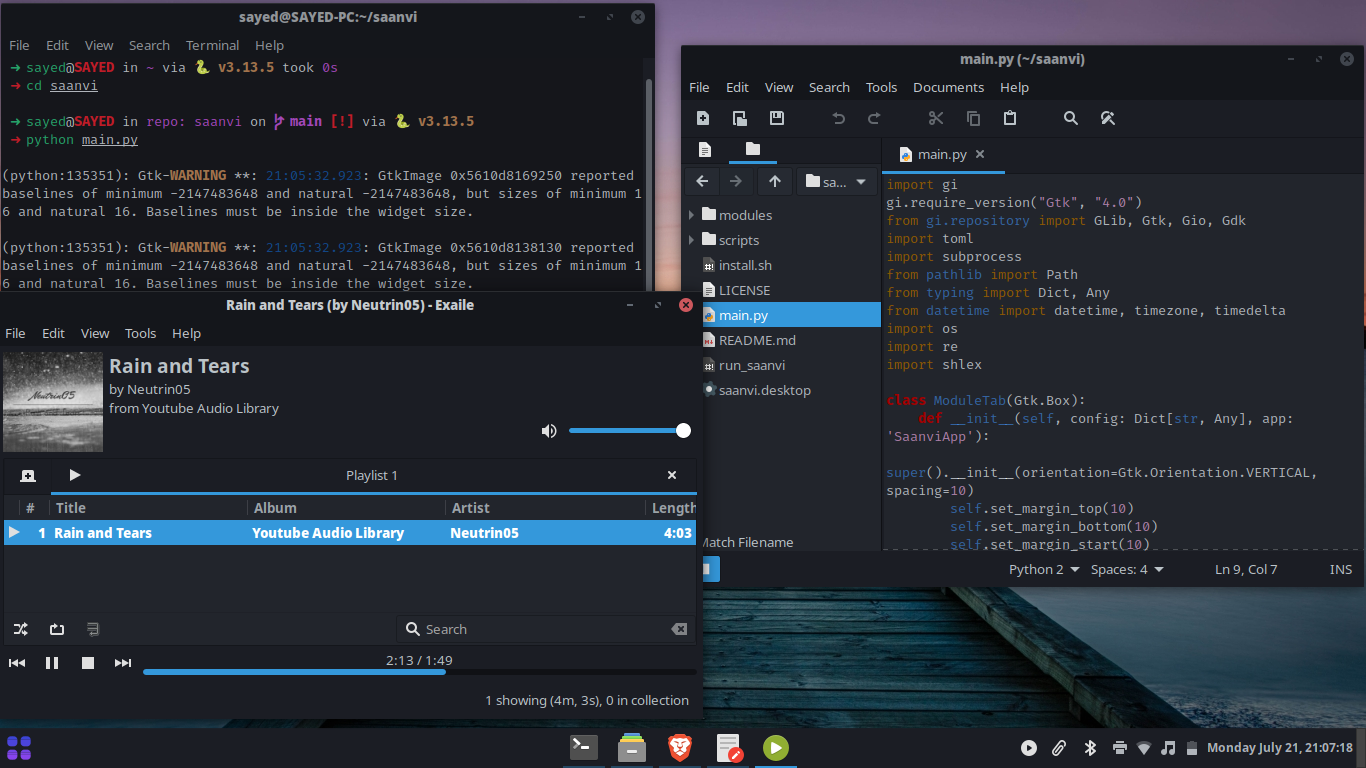This screenshot has height=768, width=1366.
Task: Open the Terminal menu in the terminal window
Action: pos(212,45)
